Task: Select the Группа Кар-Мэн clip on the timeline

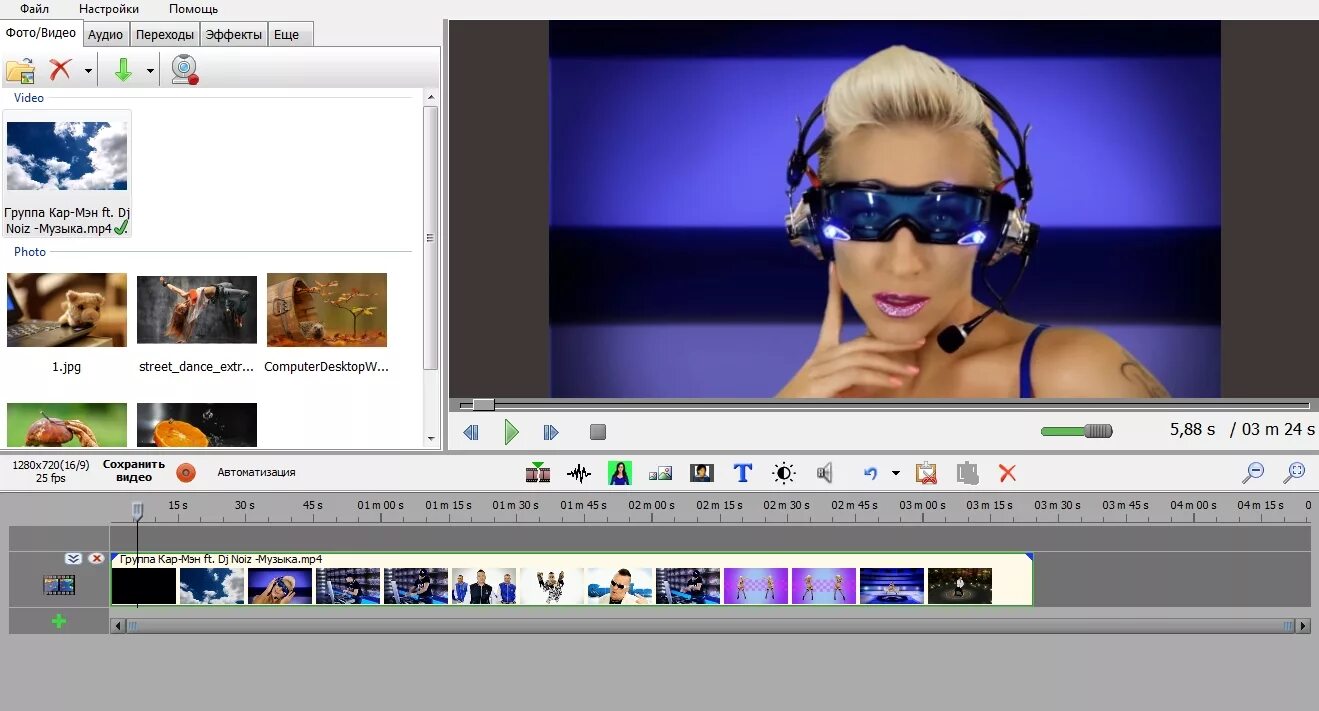Action: (572, 579)
